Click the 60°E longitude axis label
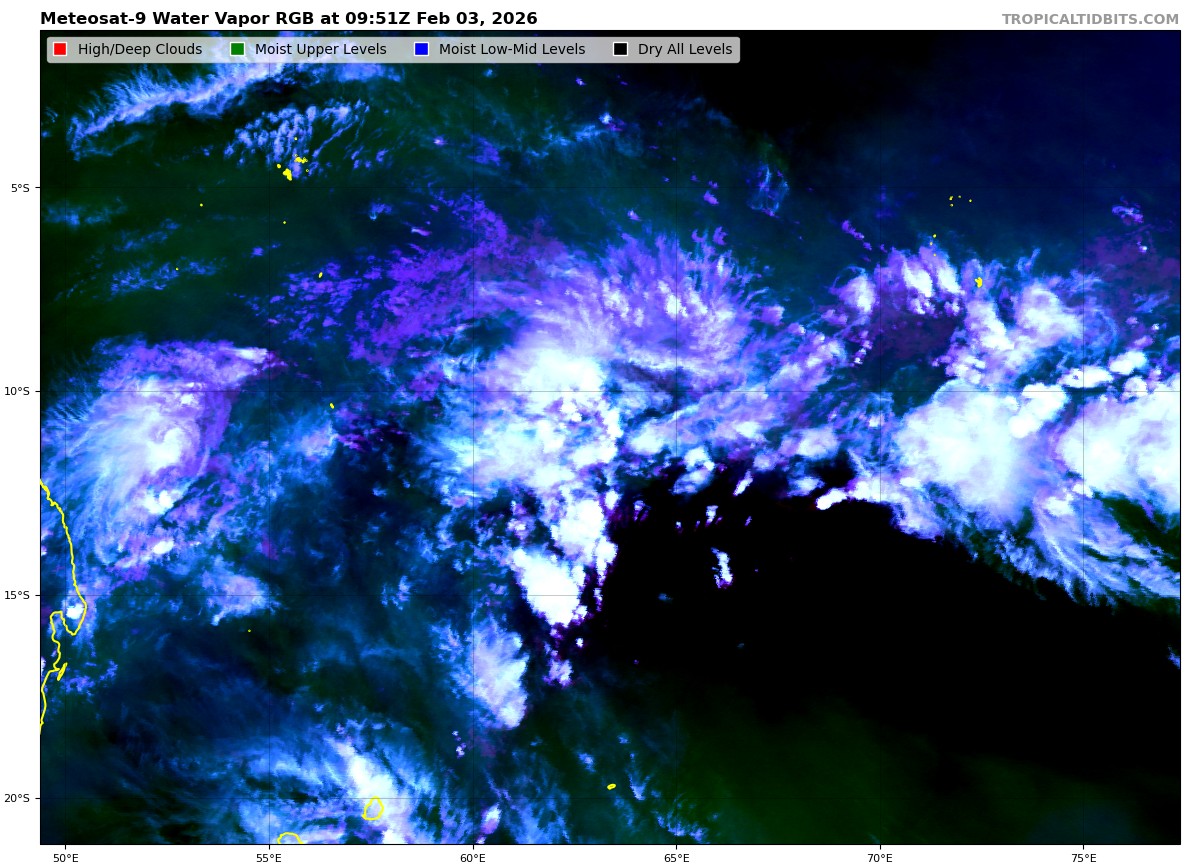This screenshot has width=1200, height=867. [472, 858]
